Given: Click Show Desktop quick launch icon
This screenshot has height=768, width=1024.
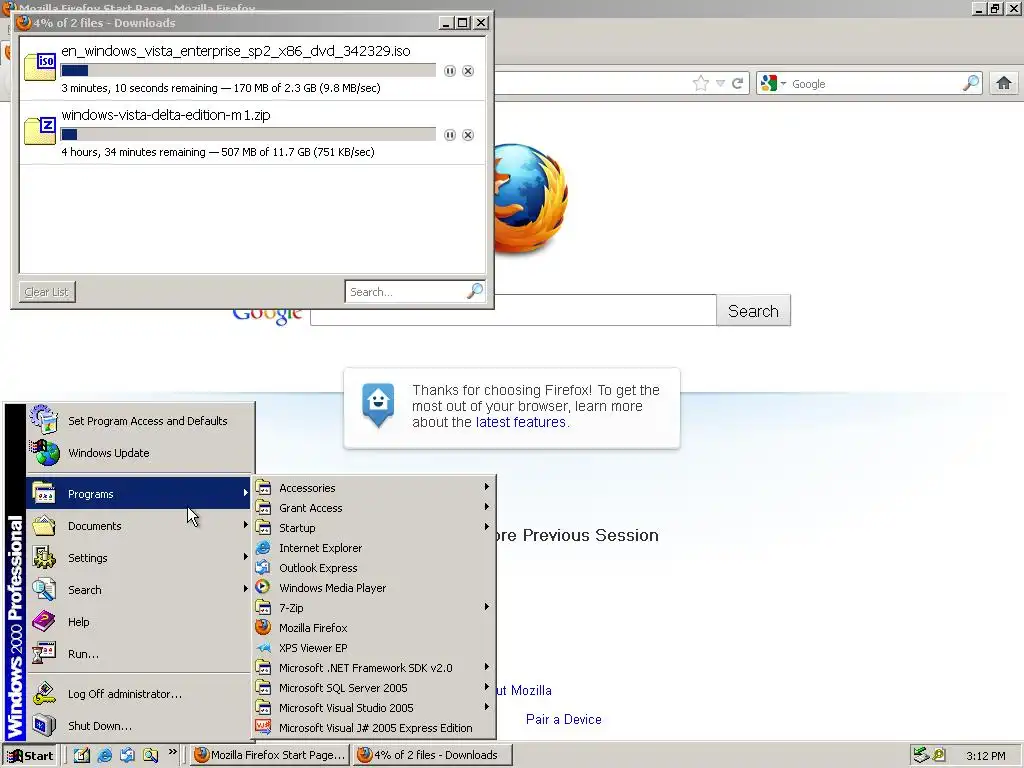Looking at the screenshot, I should tap(82, 755).
